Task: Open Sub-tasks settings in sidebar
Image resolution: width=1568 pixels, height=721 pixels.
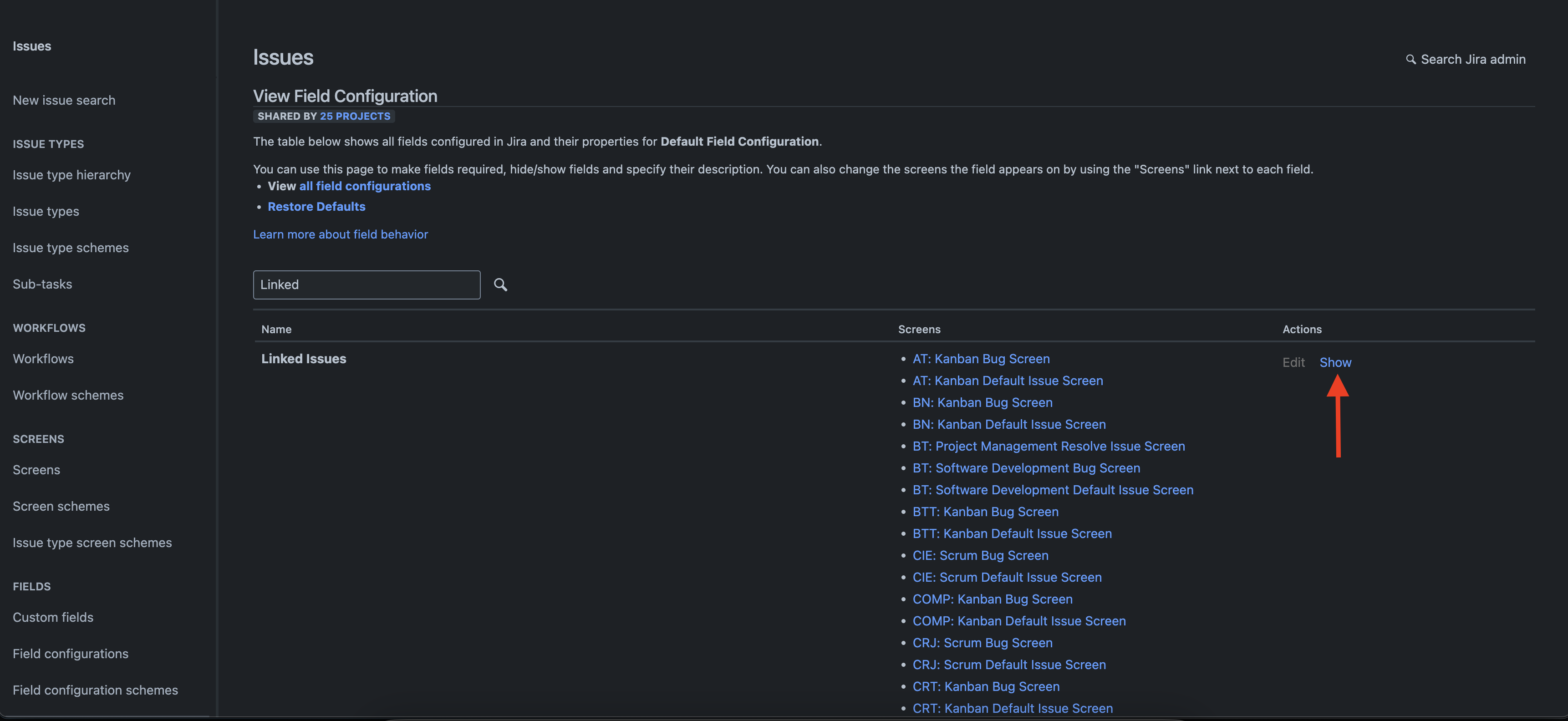Action: [x=42, y=284]
